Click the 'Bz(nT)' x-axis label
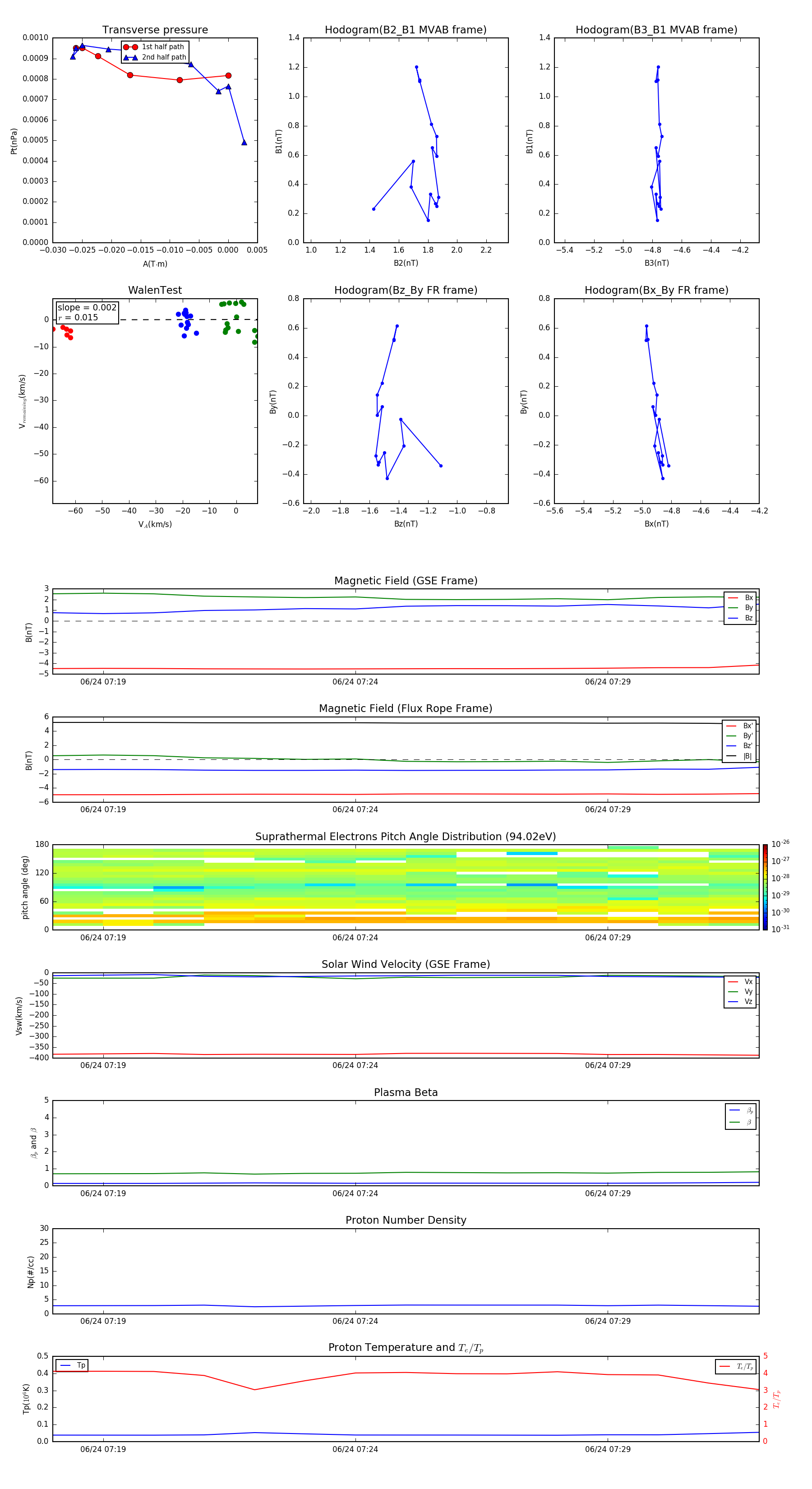 [x=406, y=524]
